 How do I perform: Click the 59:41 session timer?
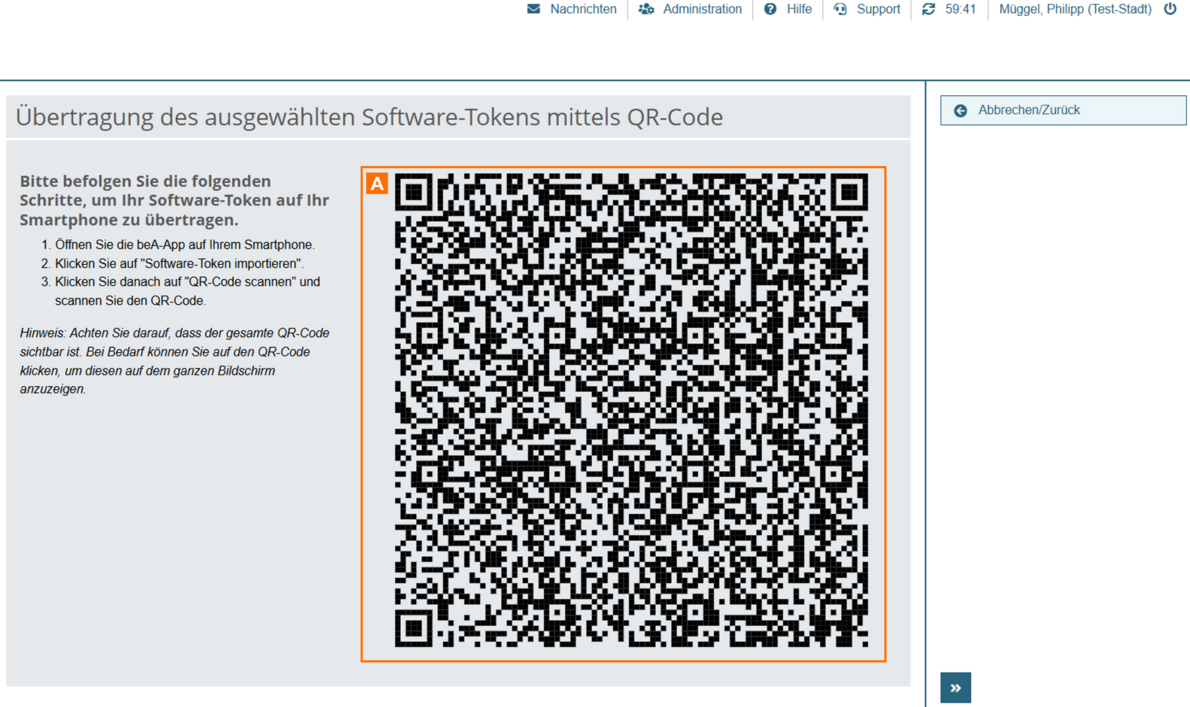click(960, 9)
